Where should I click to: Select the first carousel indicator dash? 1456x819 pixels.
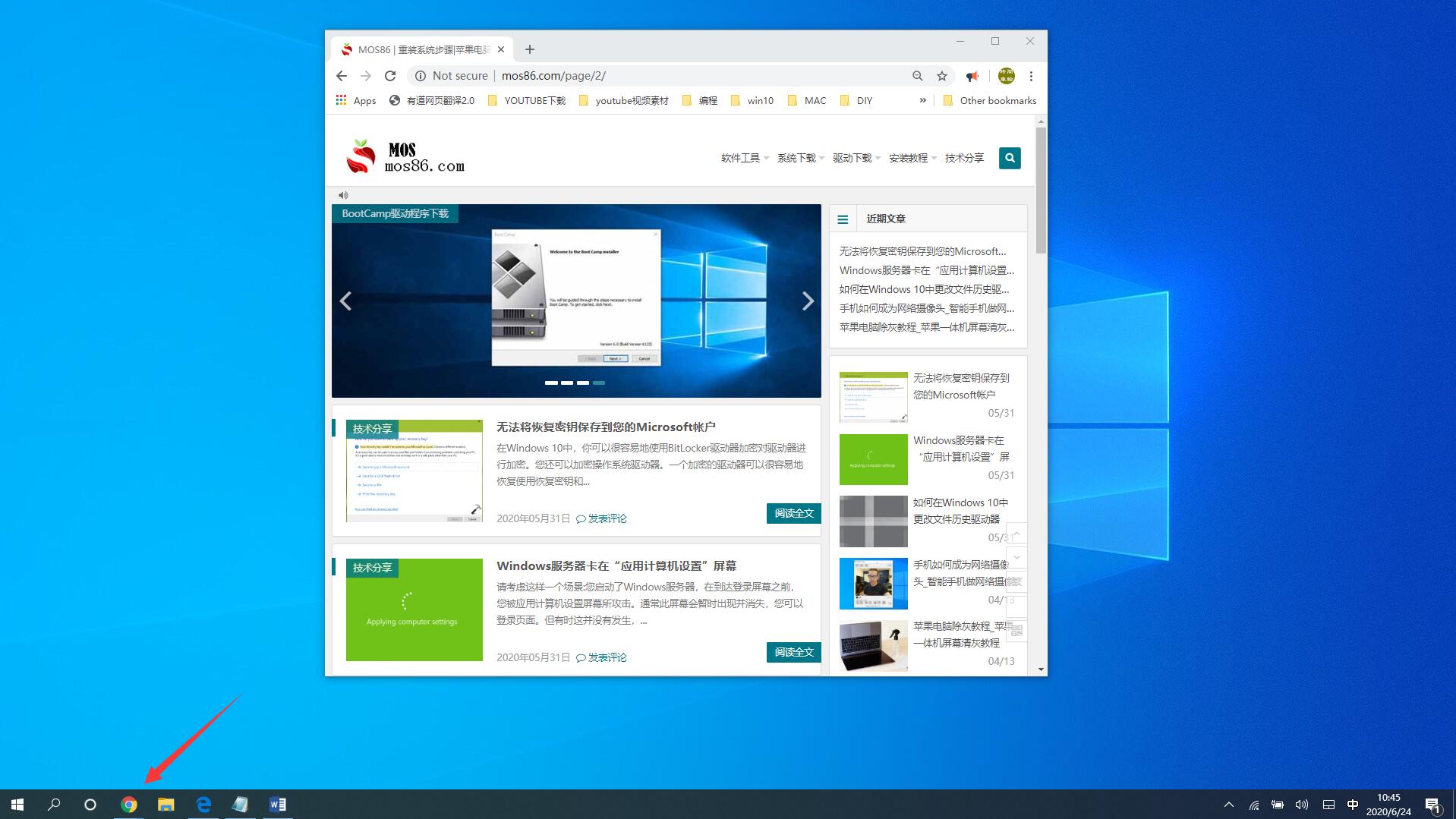551,383
